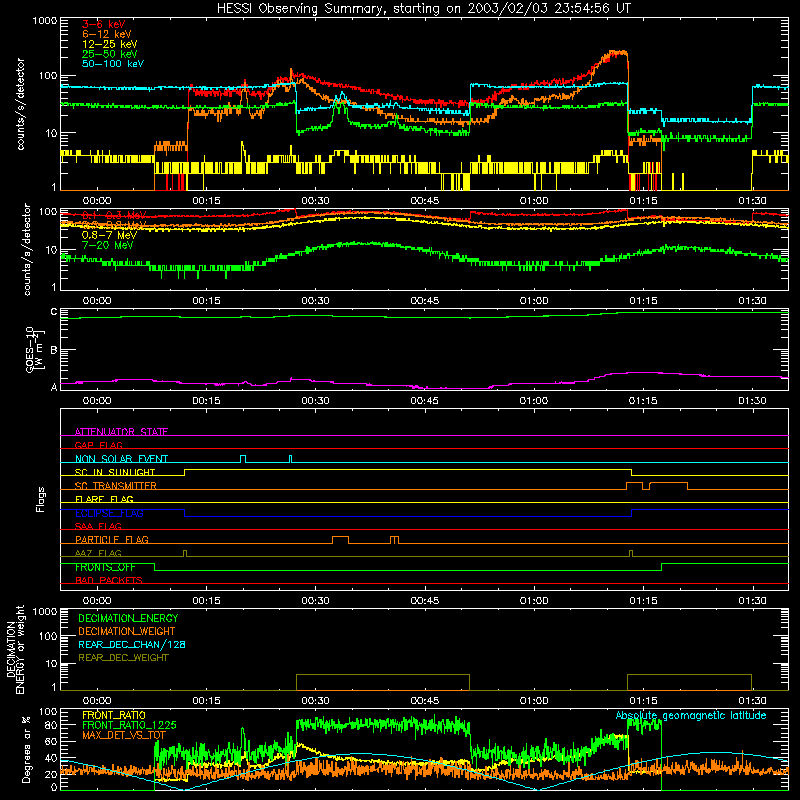
Task: Click the first NON_SOLAR_EVENT pulse marker
Action: click(243, 459)
